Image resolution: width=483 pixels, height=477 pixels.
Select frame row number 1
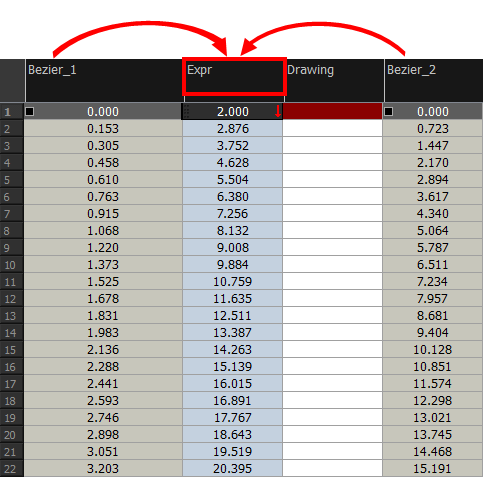click(12, 111)
